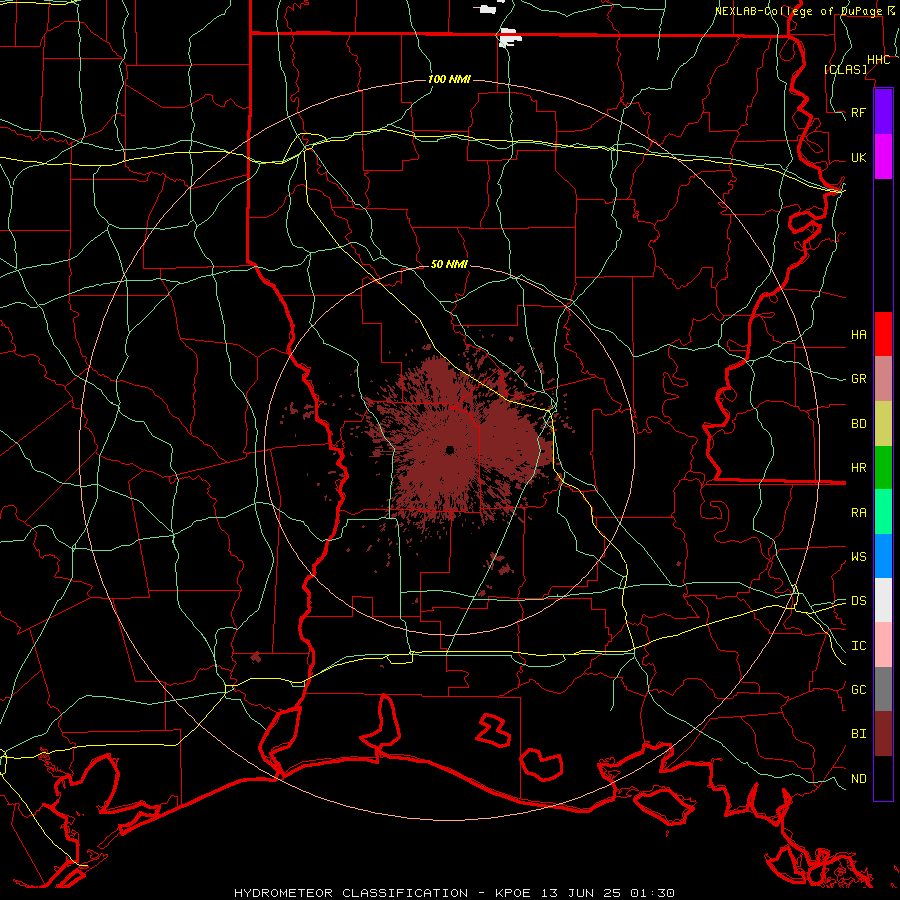Select the gray GC legend color swatch
Image resolution: width=900 pixels, height=900 pixels.
coord(883,689)
